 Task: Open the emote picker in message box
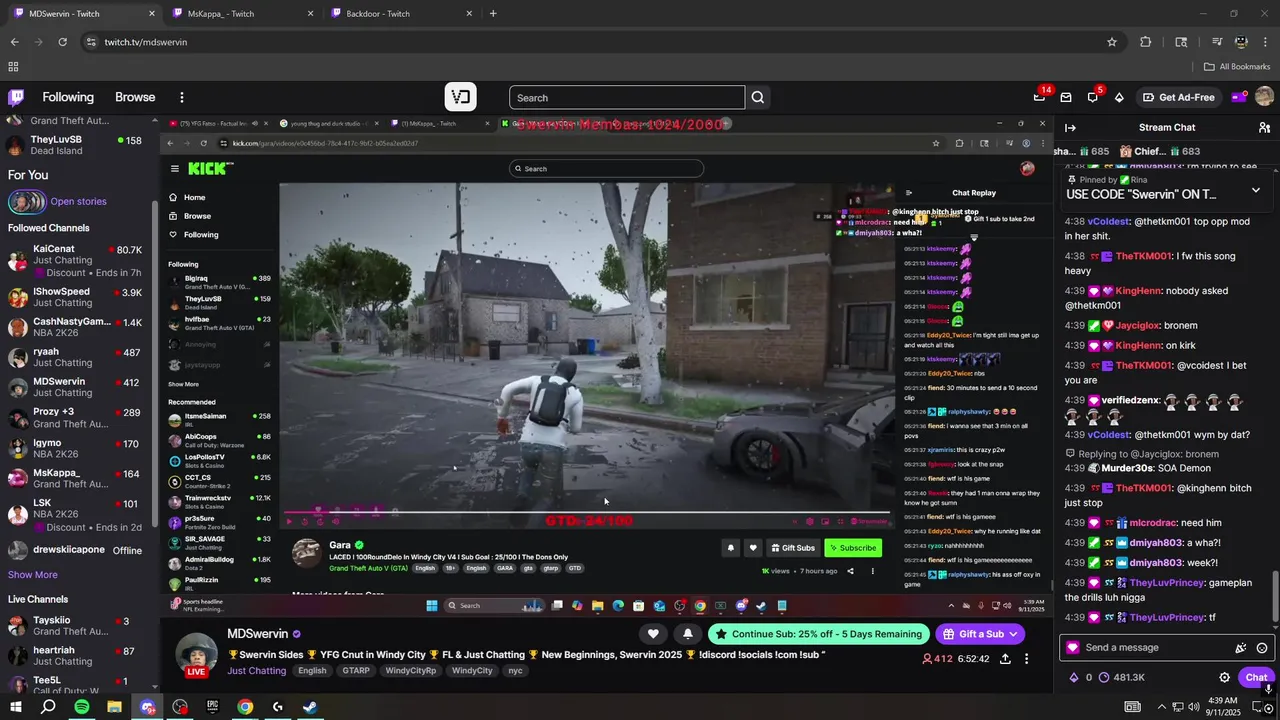click(x=1262, y=648)
